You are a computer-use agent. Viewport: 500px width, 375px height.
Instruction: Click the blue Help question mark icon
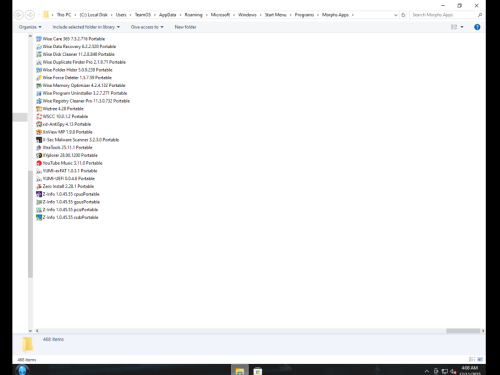click(x=477, y=27)
